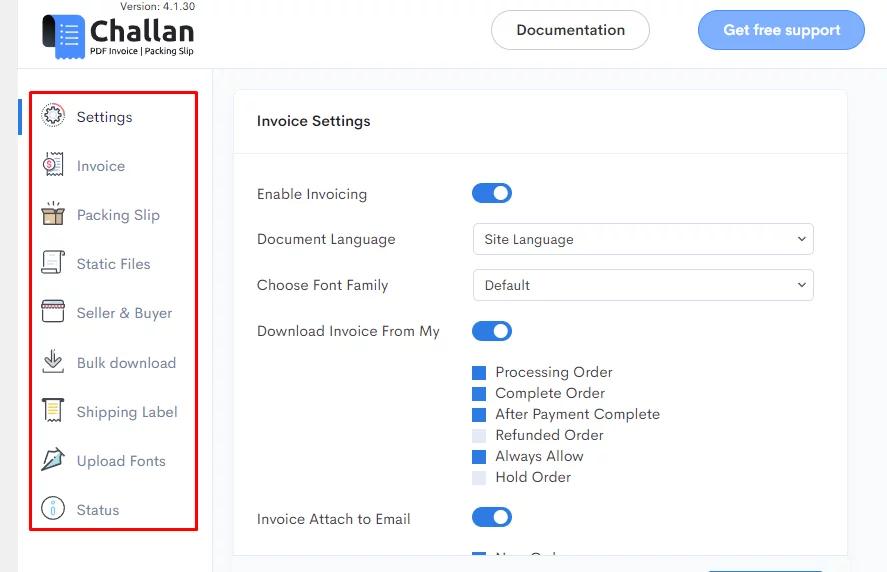
Task: Click the Status info icon
Action: click(53, 509)
